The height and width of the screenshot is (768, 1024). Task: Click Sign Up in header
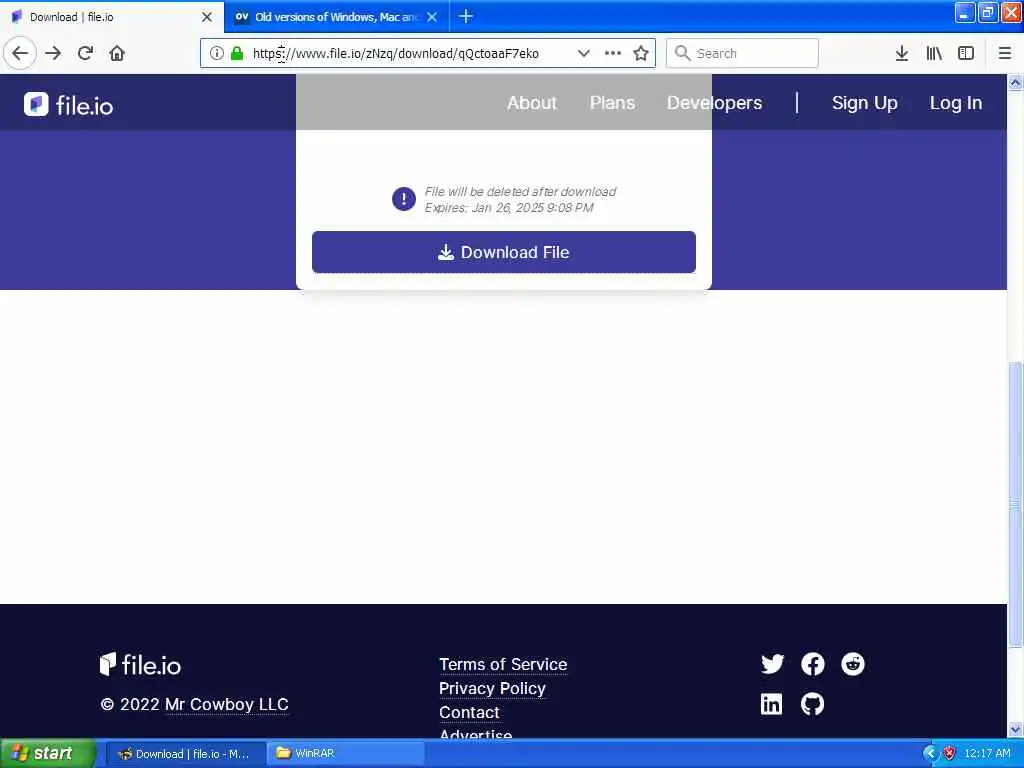tap(865, 103)
